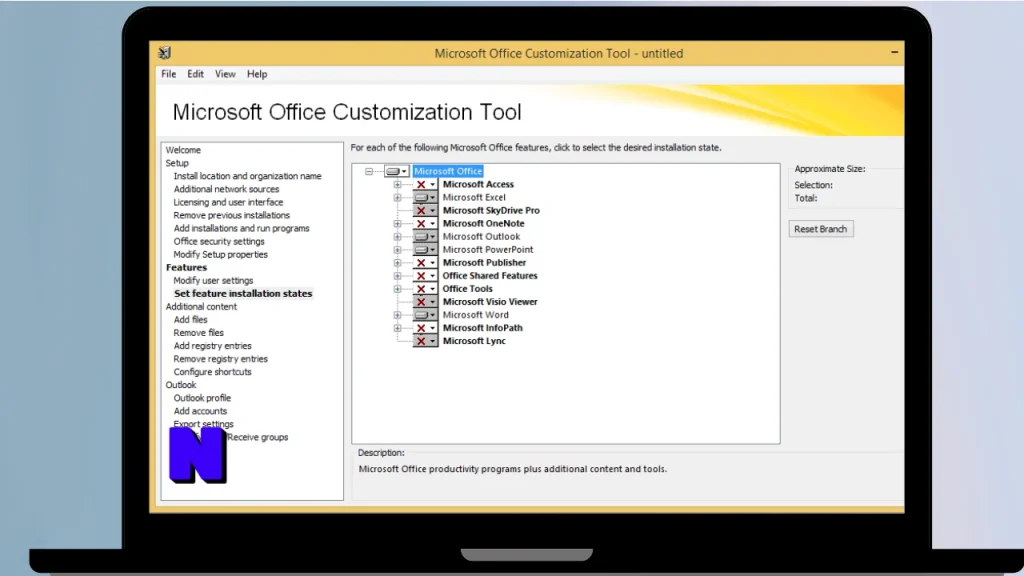
Task: Expand the Office Shared Features branch
Action: (397, 276)
